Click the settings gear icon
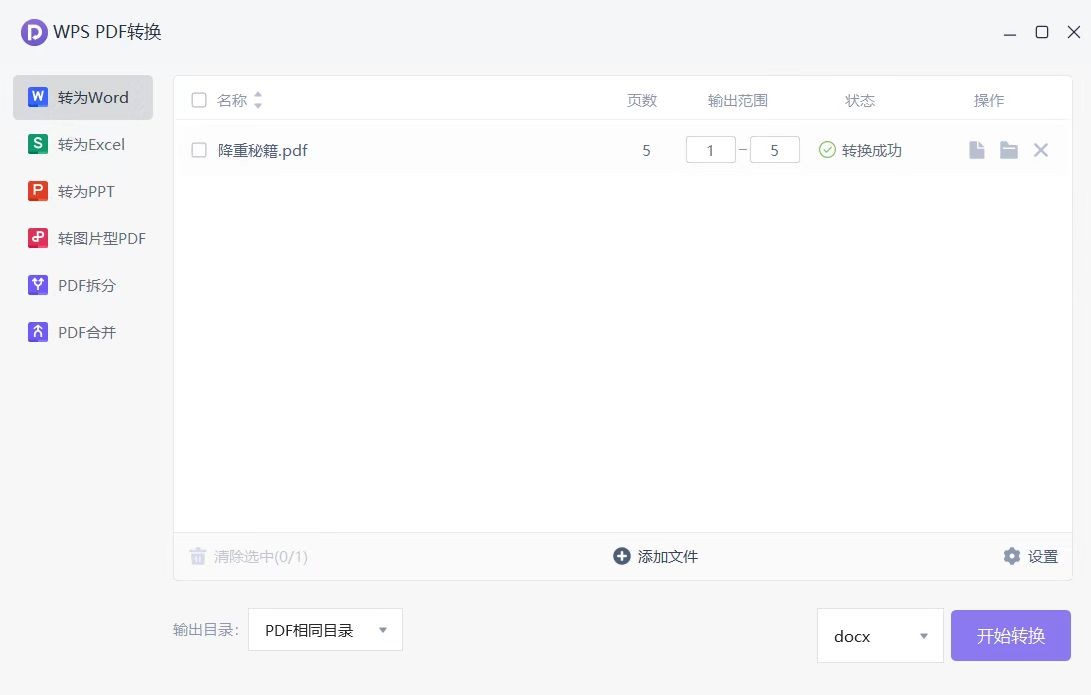 click(1012, 556)
